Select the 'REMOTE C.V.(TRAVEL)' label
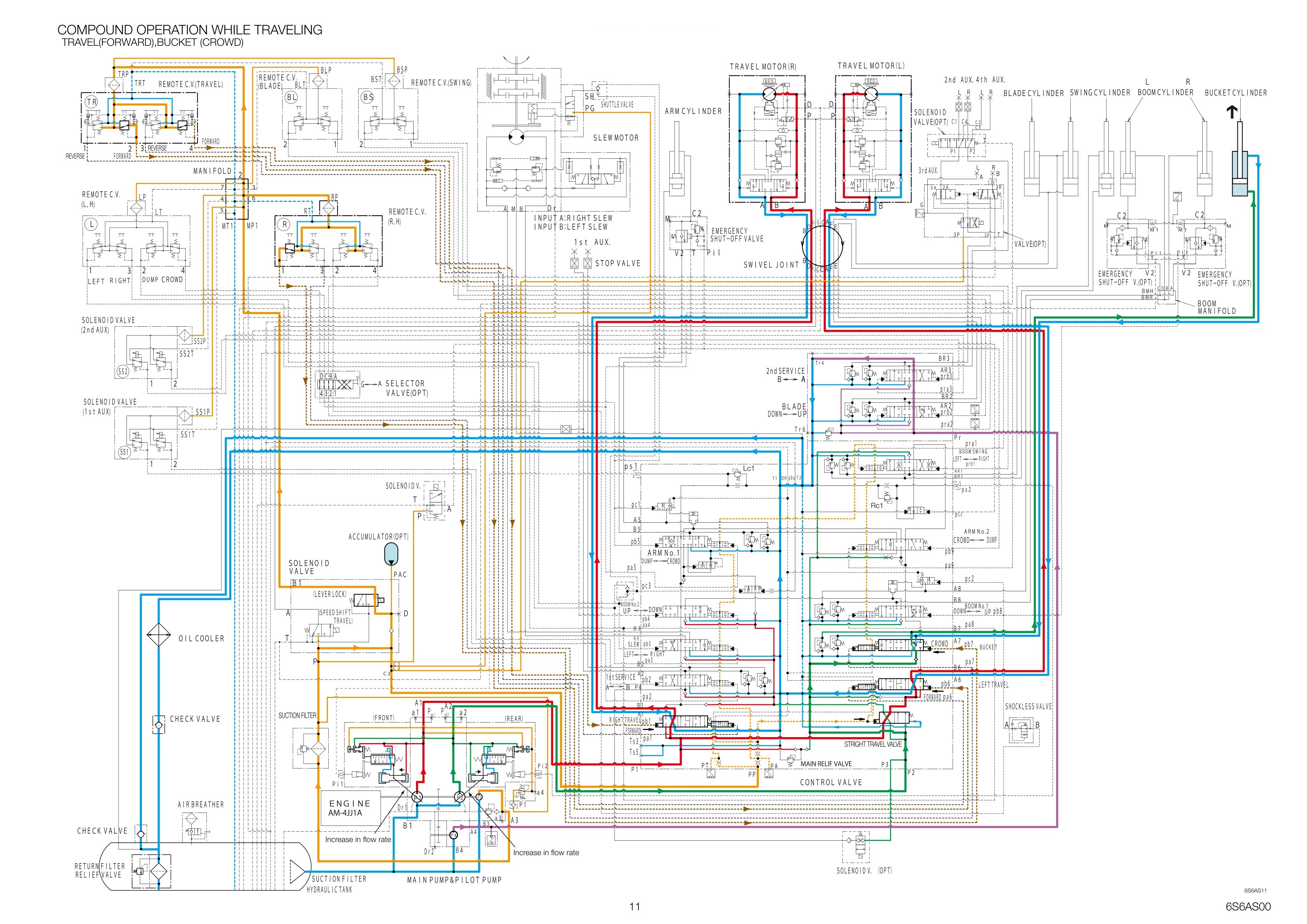Viewport: 1307px width, 924px height. tap(191, 84)
